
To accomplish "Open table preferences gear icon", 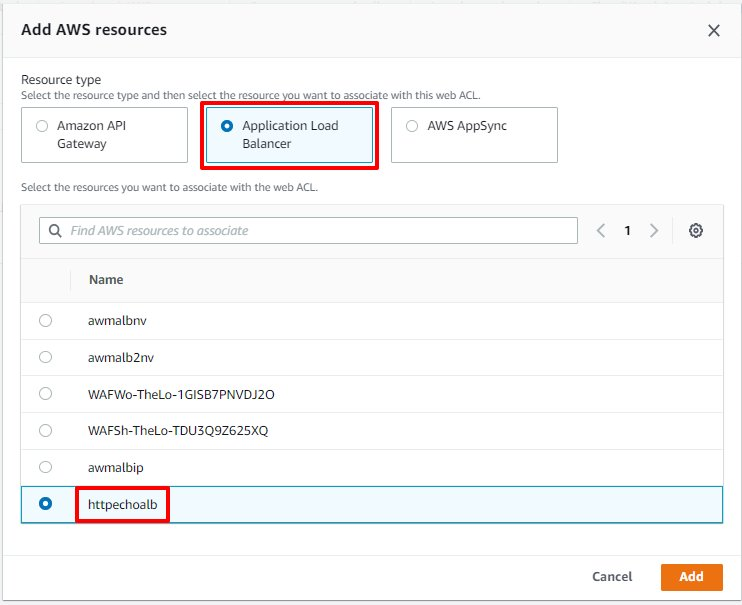I will 696,231.
